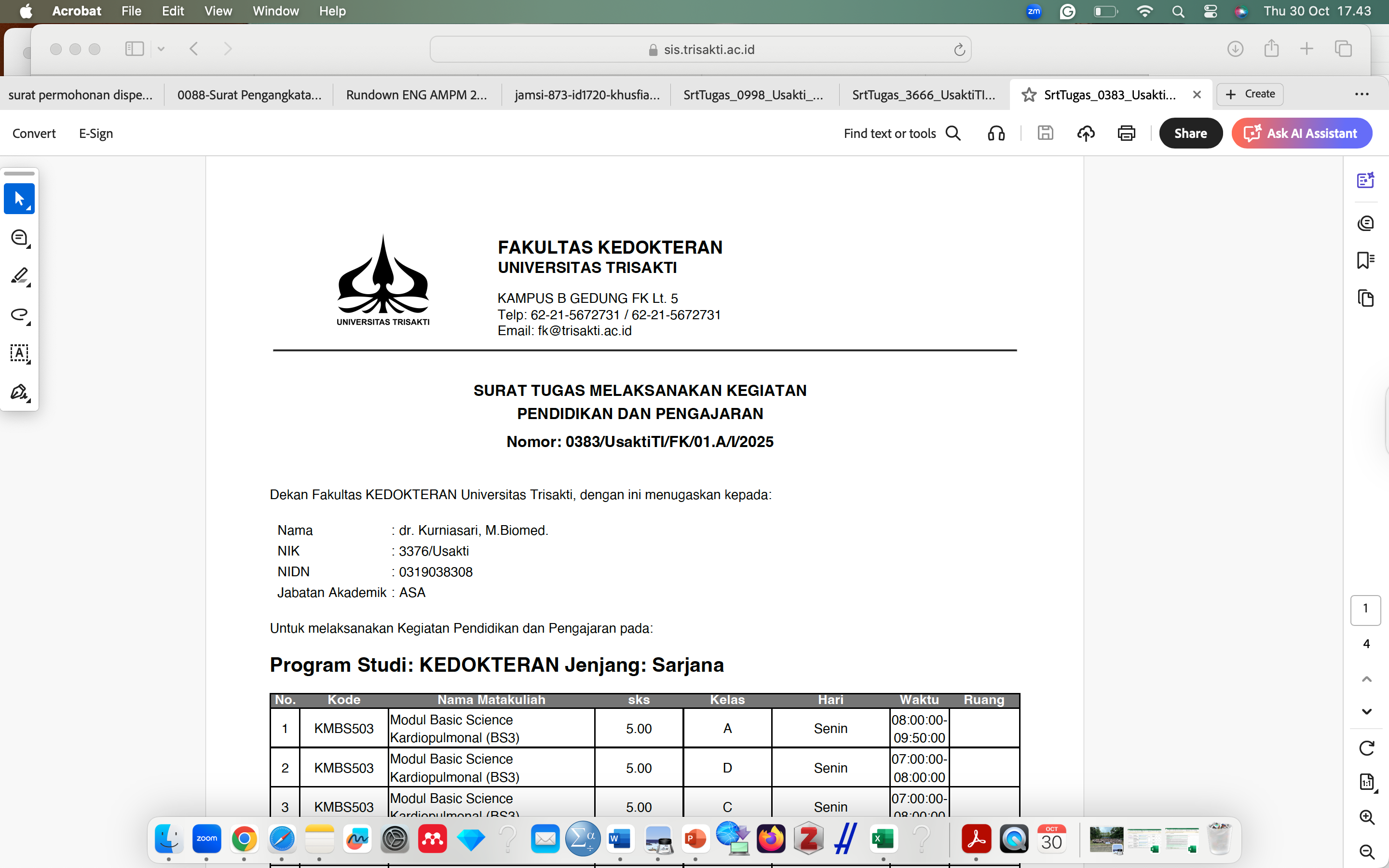Click the page number 1 field
The height and width of the screenshot is (868, 1389).
pos(1365,609)
